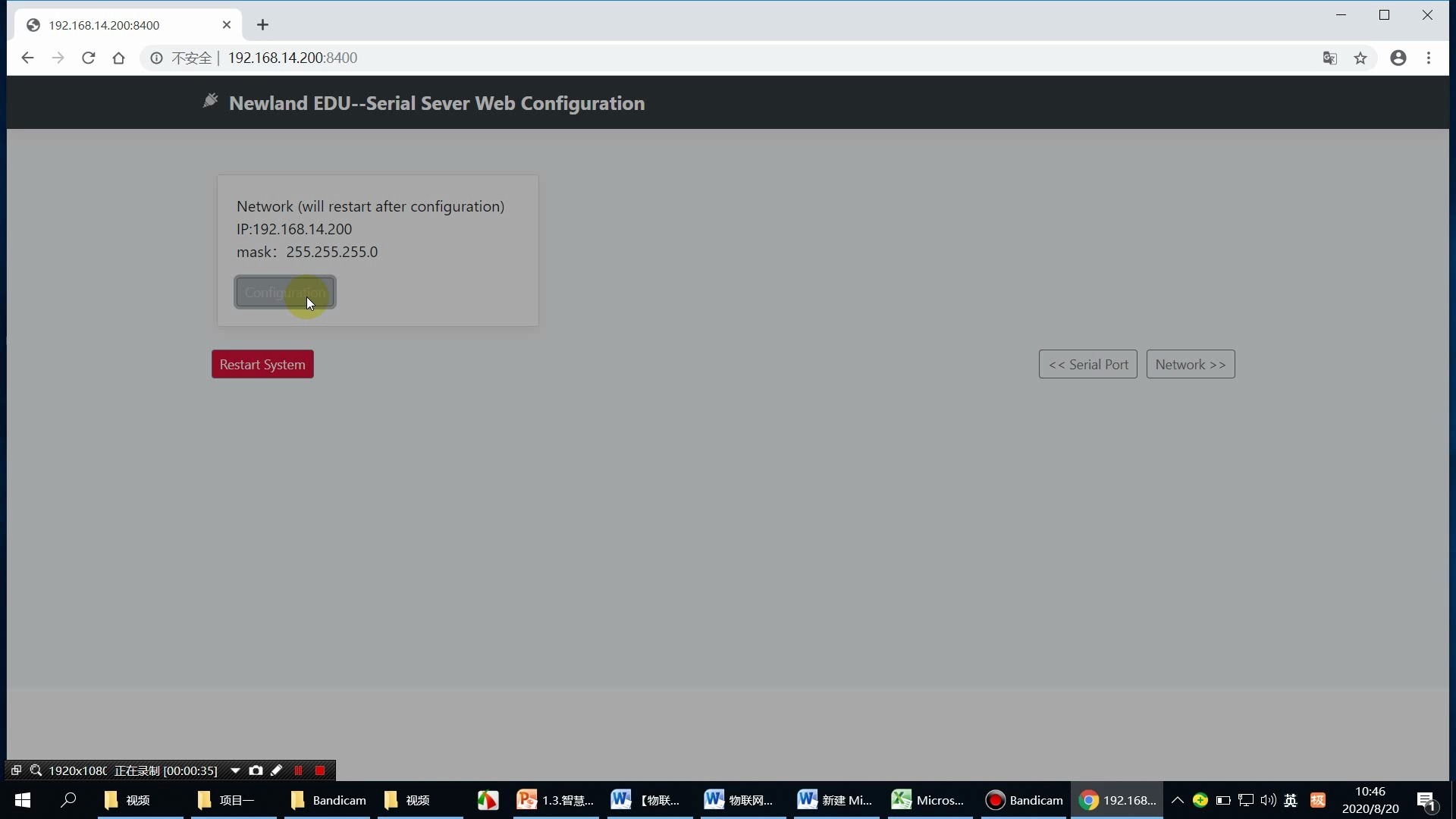Image resolution: width=1456 pixels, height=819 pixels.
Task: Click the 'Network (will restart after configuration)' heading
Action: point(370,206)
